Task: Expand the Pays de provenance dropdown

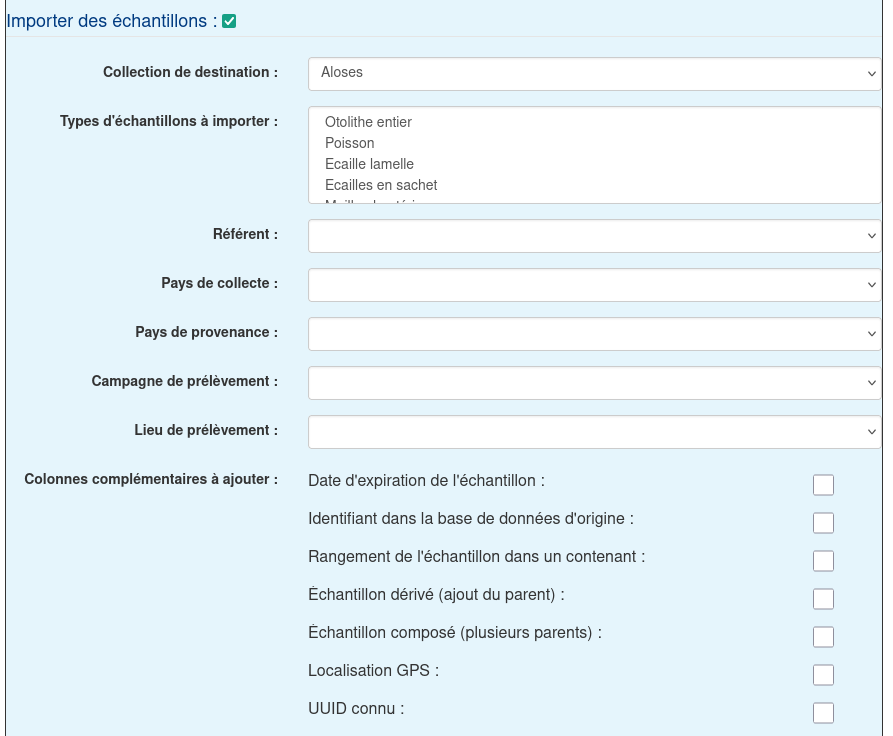Action: coord(594,334)
